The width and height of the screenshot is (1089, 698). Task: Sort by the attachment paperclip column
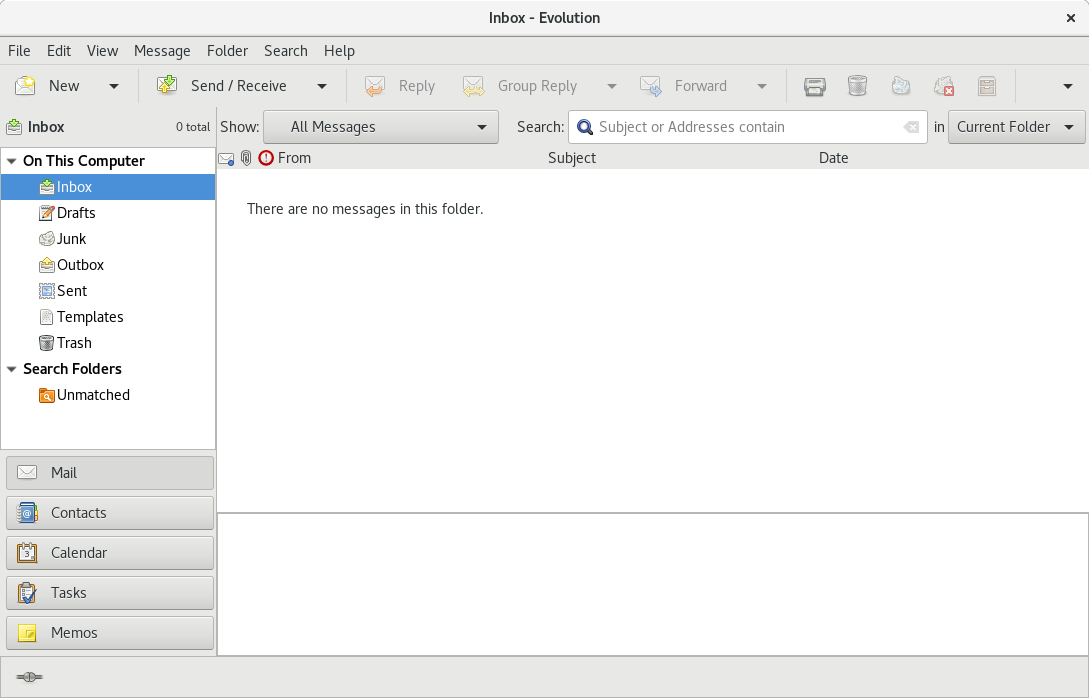point(246,158)
